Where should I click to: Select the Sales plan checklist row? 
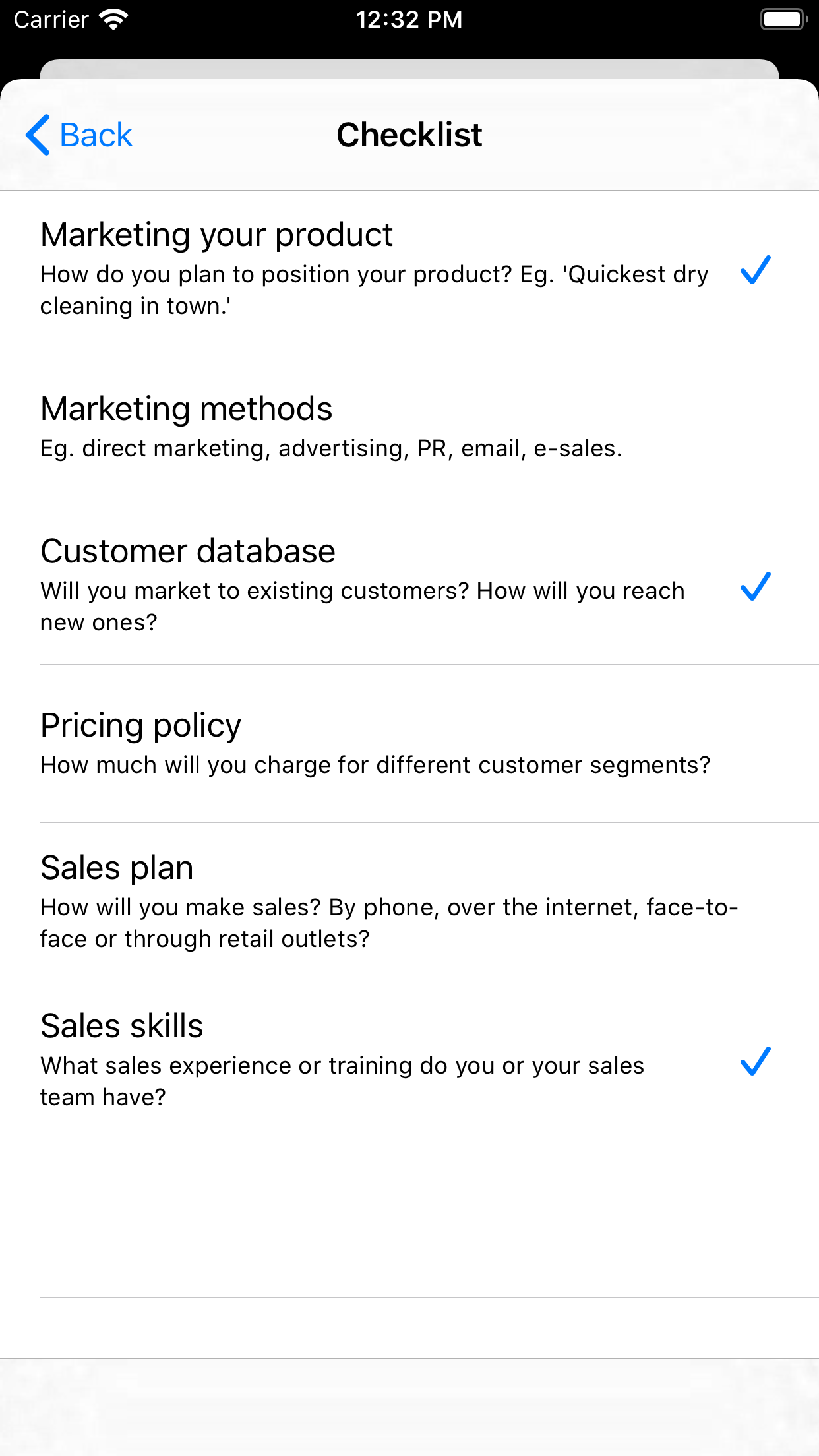click(409, 901)
